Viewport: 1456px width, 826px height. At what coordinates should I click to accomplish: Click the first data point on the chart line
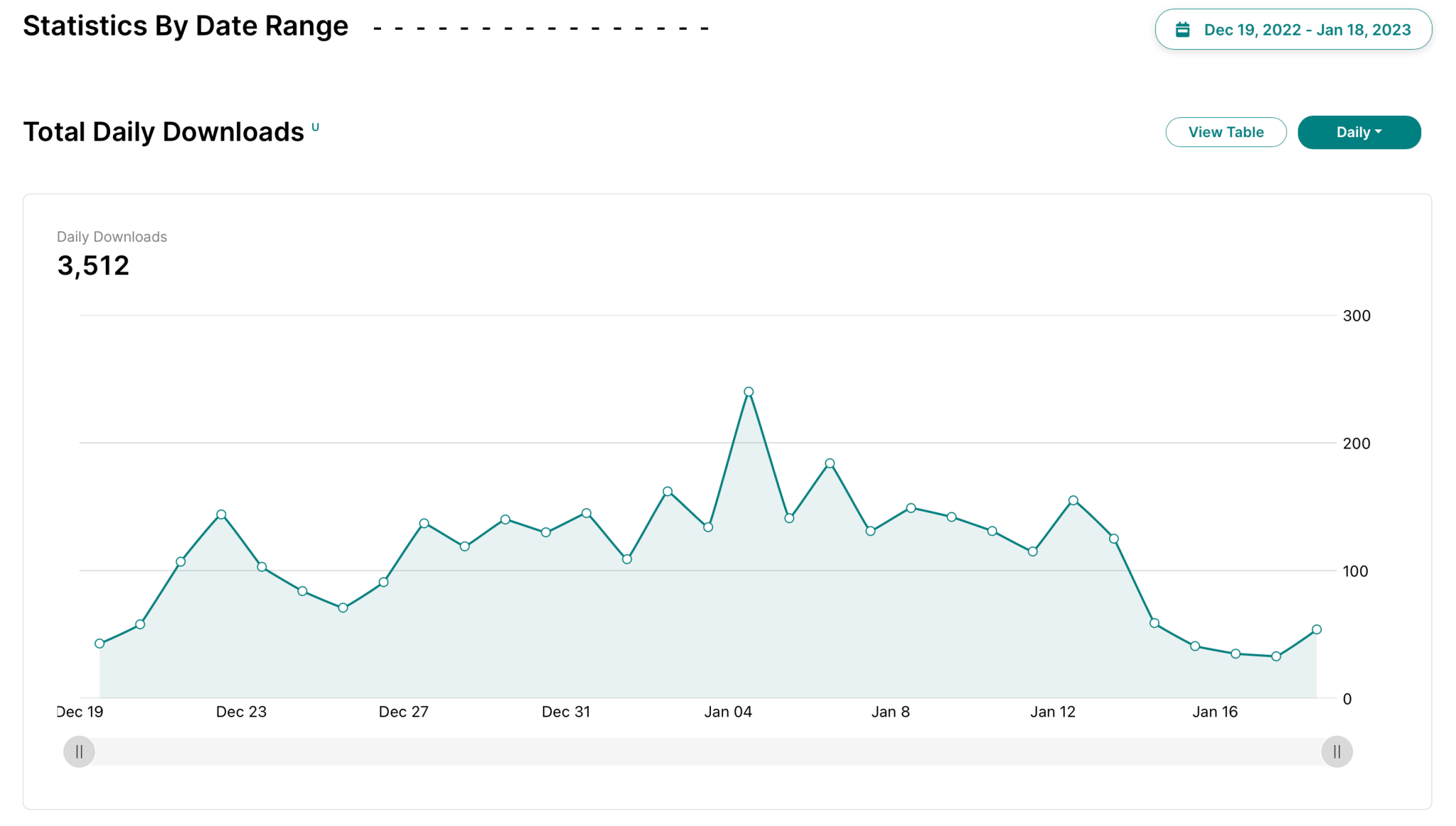pos(100,643)
